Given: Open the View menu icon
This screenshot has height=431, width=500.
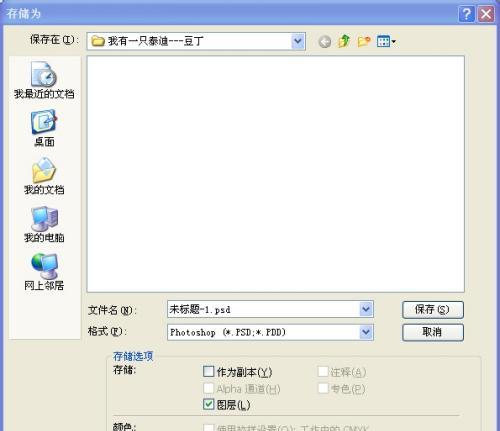Looking at the screenshot, I should (386, 42).
